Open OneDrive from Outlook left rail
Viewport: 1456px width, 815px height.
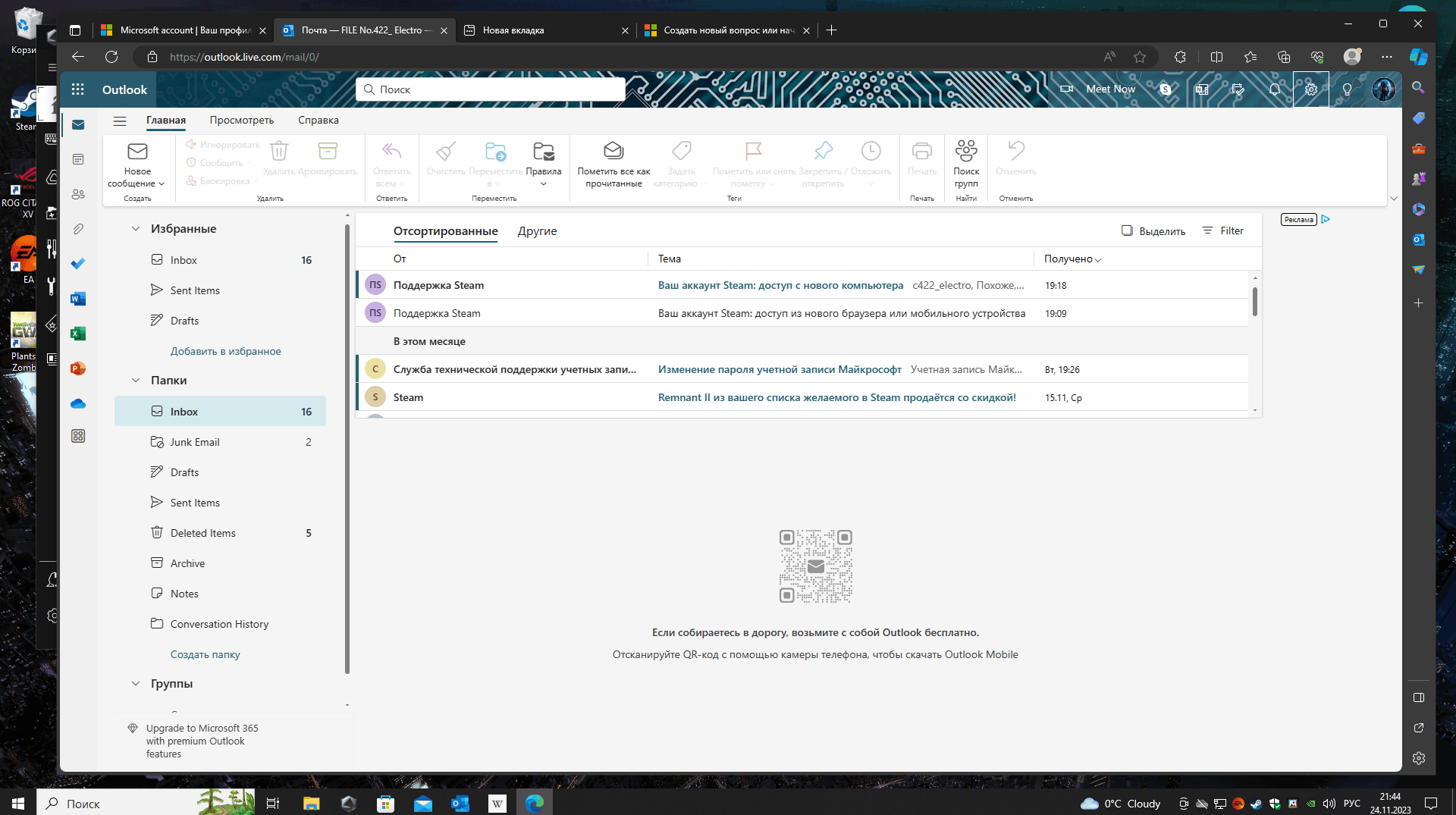pyautogui.click(x=78, y=403)
